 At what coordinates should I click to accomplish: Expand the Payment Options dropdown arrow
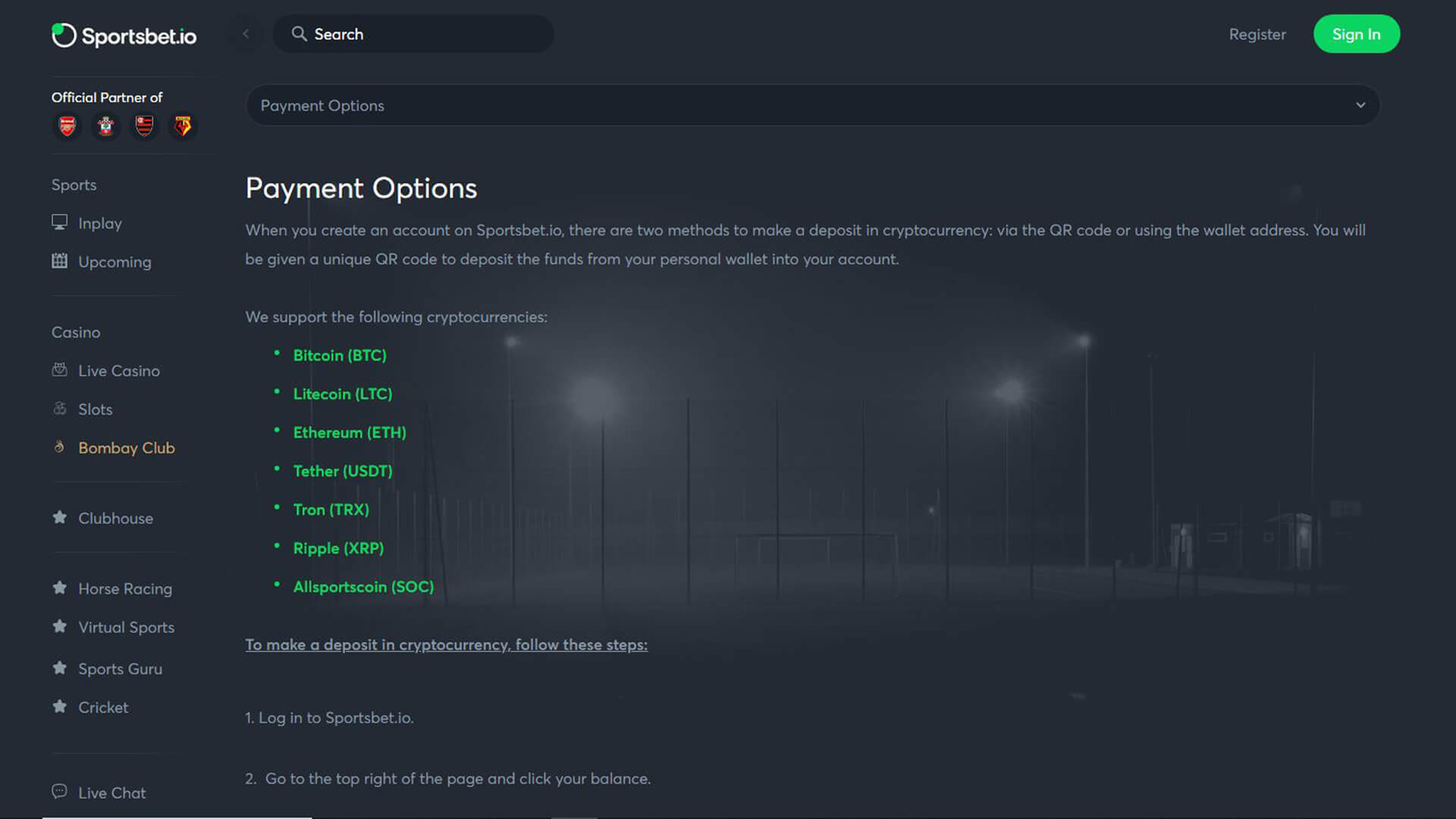click(1360, 105)
